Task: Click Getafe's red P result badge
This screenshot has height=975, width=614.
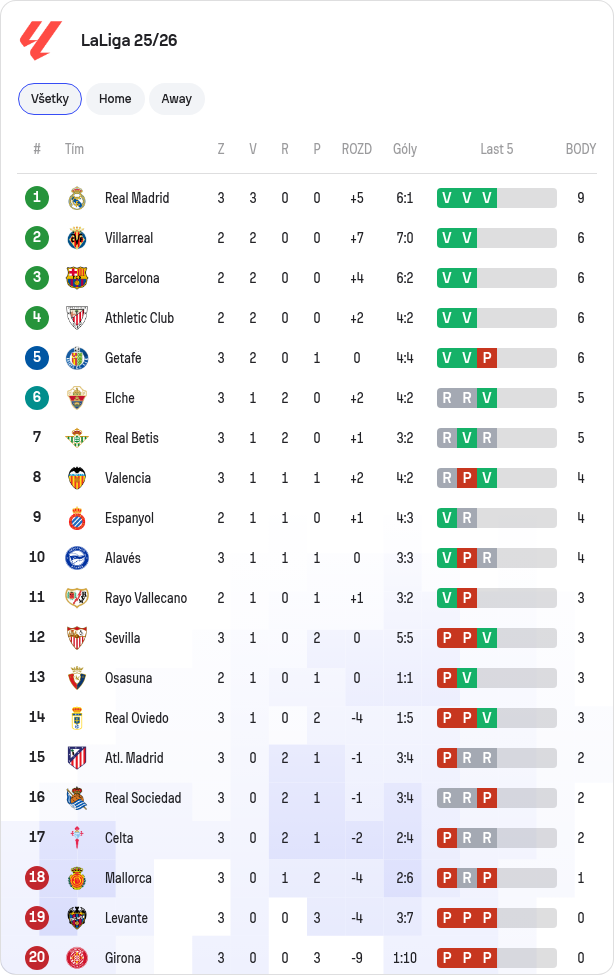Action: (x=487, y=358)
